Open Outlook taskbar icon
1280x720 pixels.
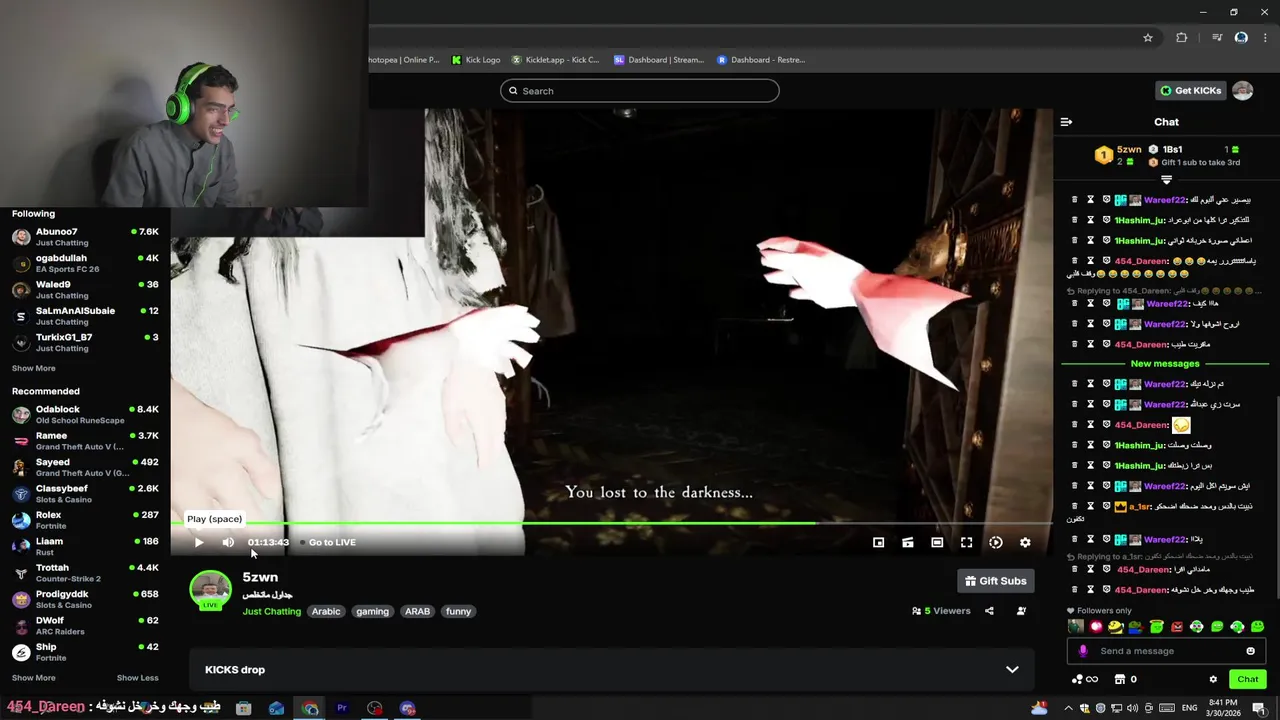[x=277, y=708]
